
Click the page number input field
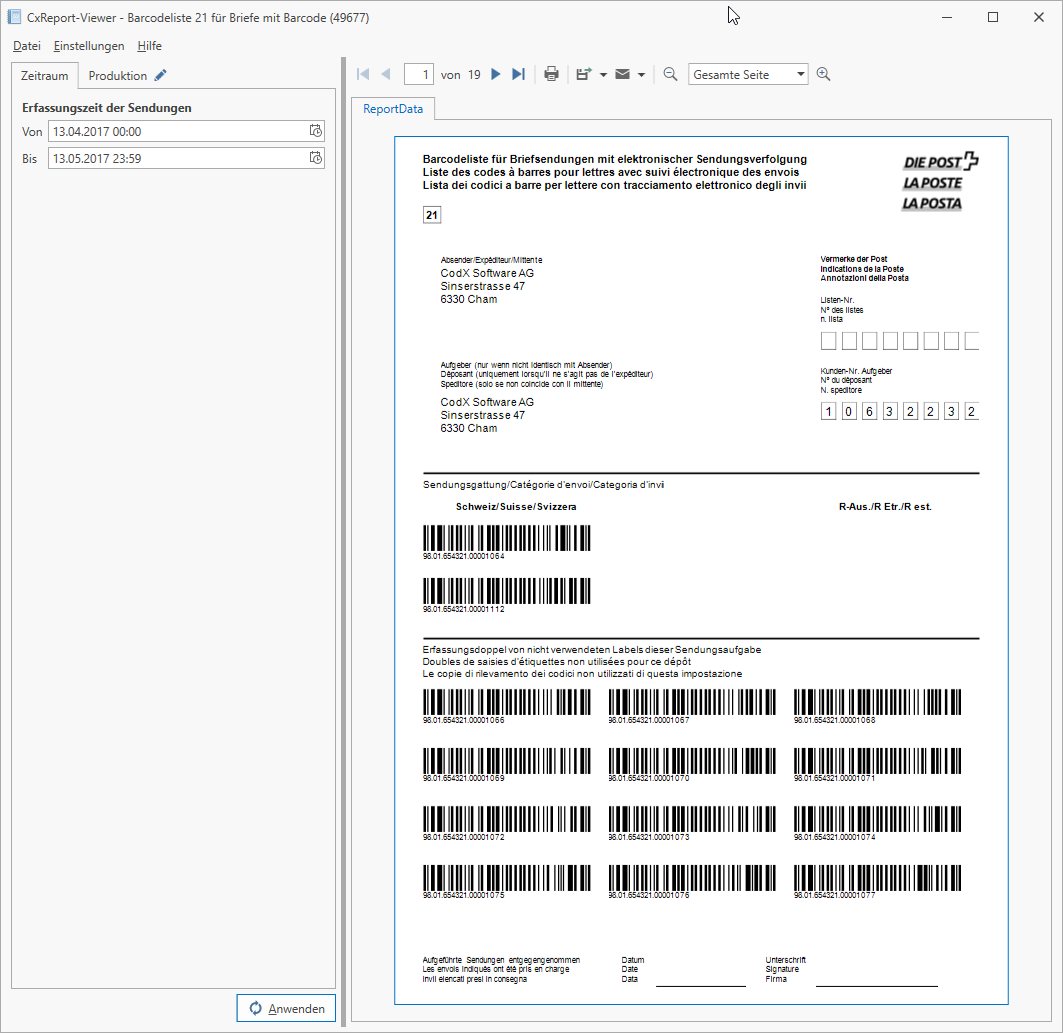(x=419, y=75)
